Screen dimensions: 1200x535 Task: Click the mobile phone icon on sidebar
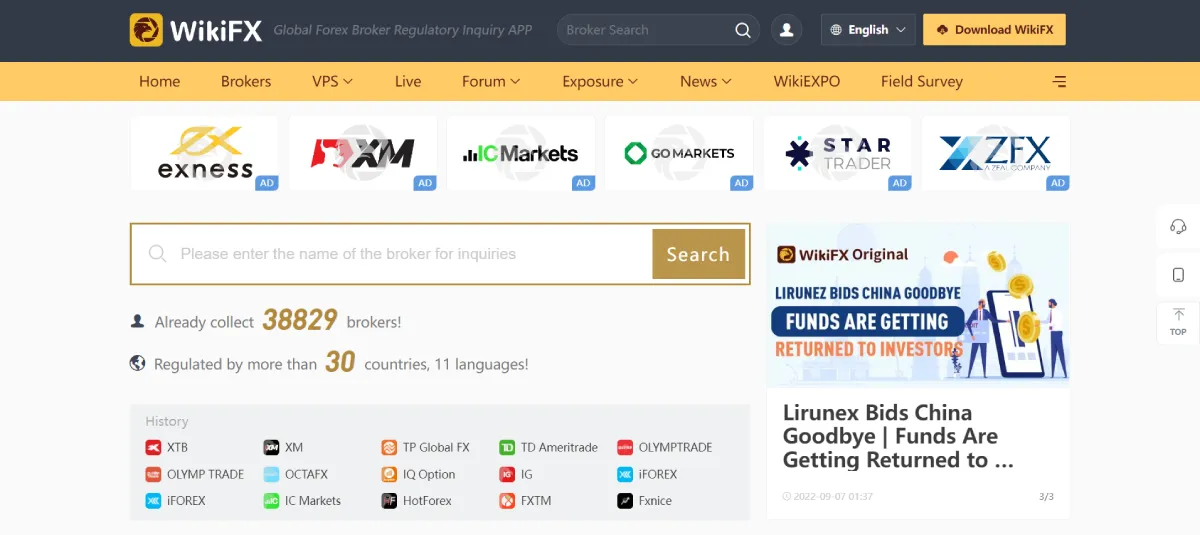click(x=1178, y=275)
